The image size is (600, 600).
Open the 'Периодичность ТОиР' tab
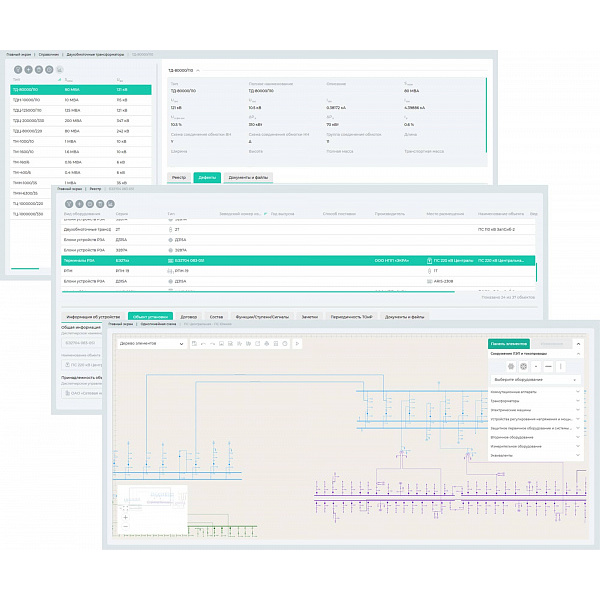pyautogui.click(x=351, y=317)
